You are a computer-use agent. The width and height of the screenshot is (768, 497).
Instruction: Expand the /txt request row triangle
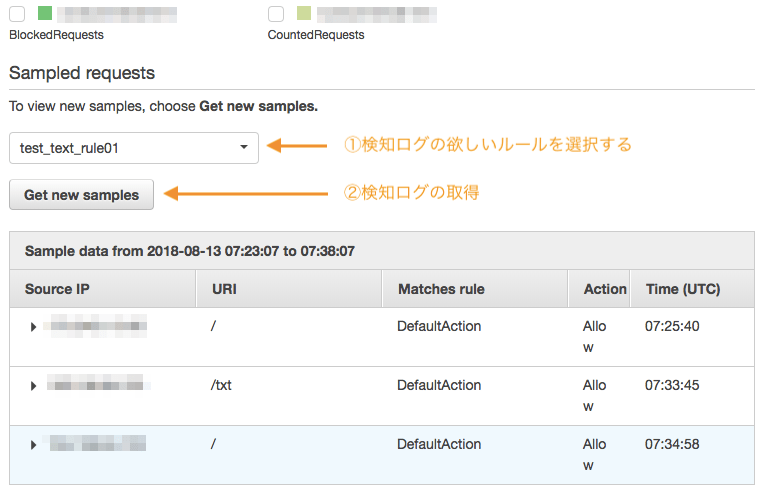coord(34,386)
